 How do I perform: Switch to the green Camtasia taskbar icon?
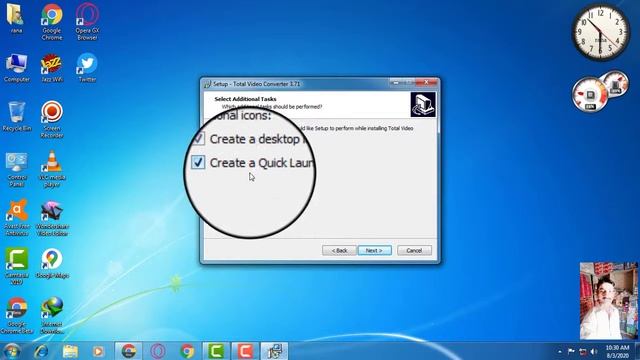tap(216, 351)
